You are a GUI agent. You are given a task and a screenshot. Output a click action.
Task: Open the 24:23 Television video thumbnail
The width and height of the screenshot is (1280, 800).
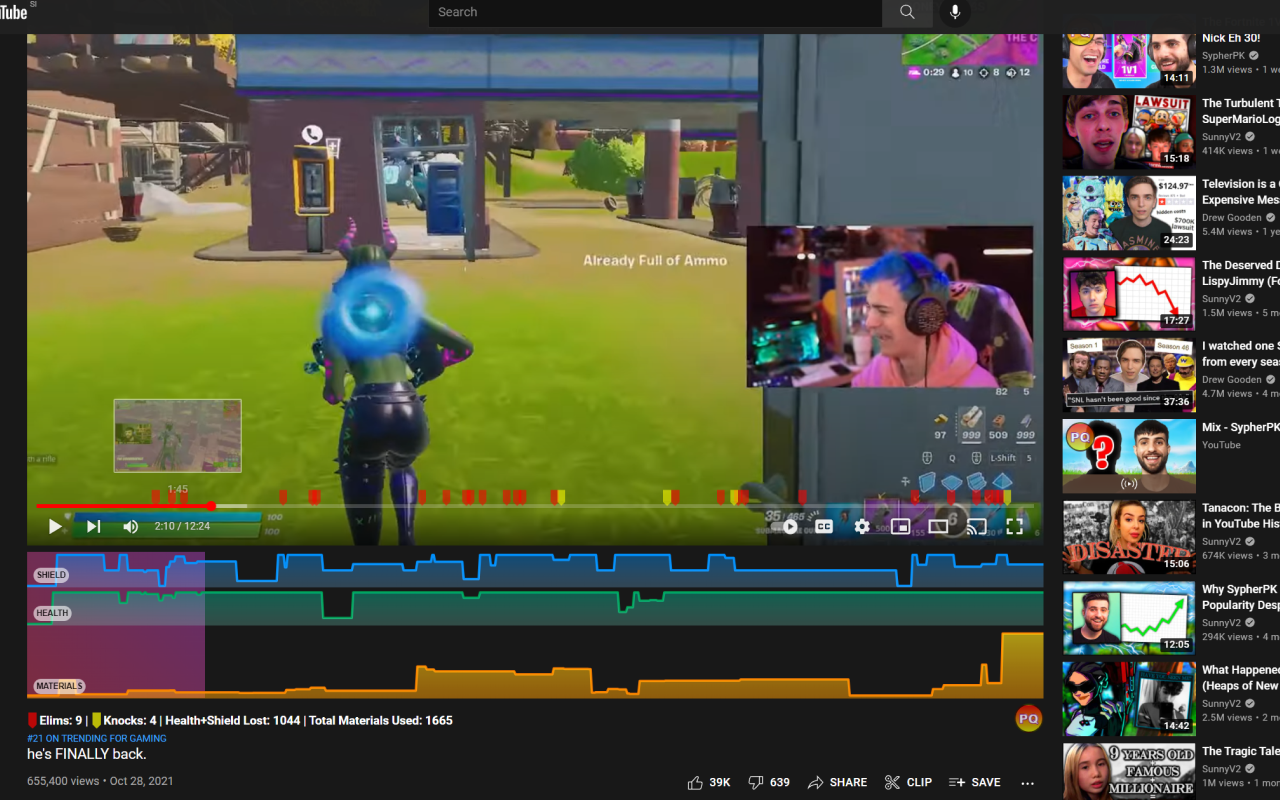(1128, 212)
